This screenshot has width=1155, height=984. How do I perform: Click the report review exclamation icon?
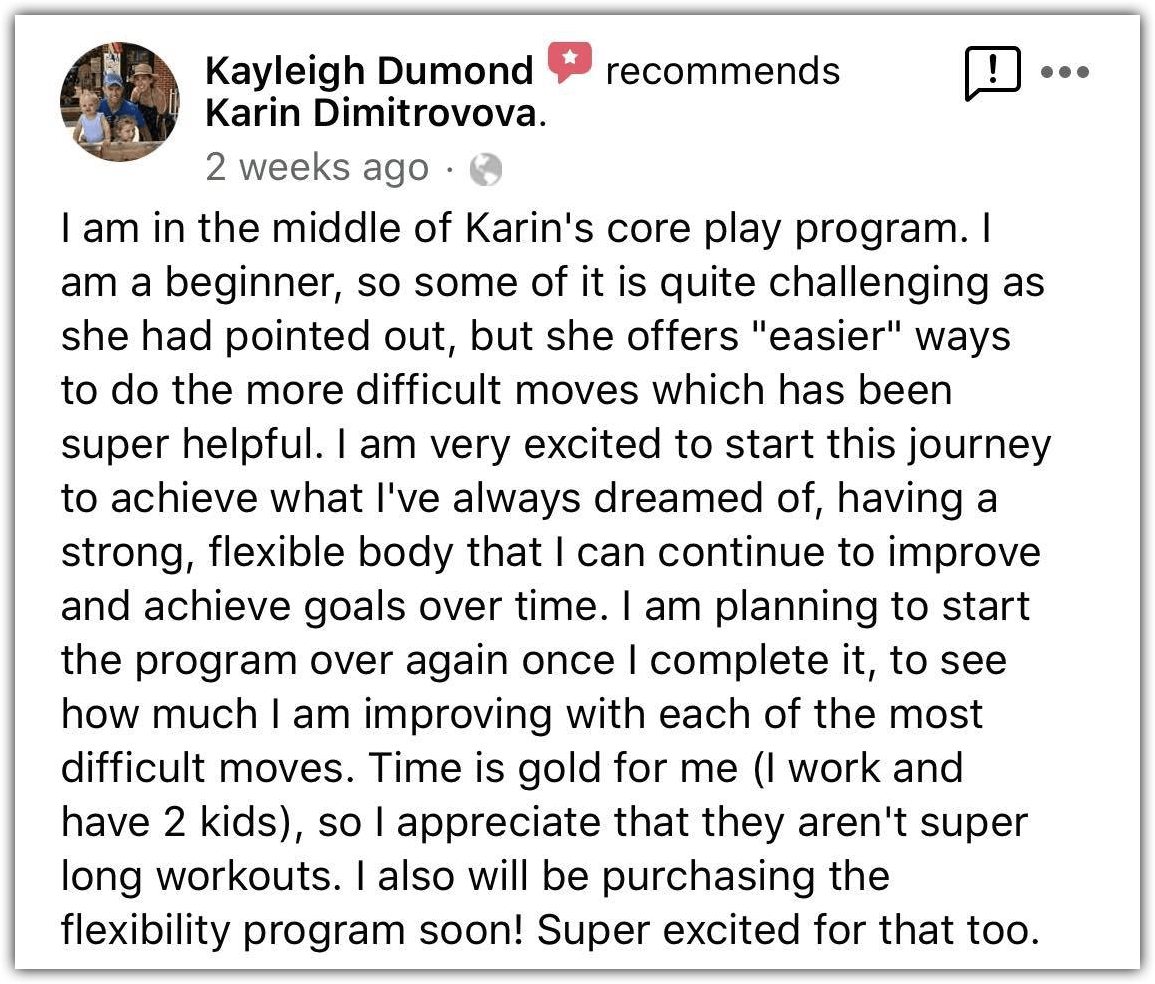992,75
